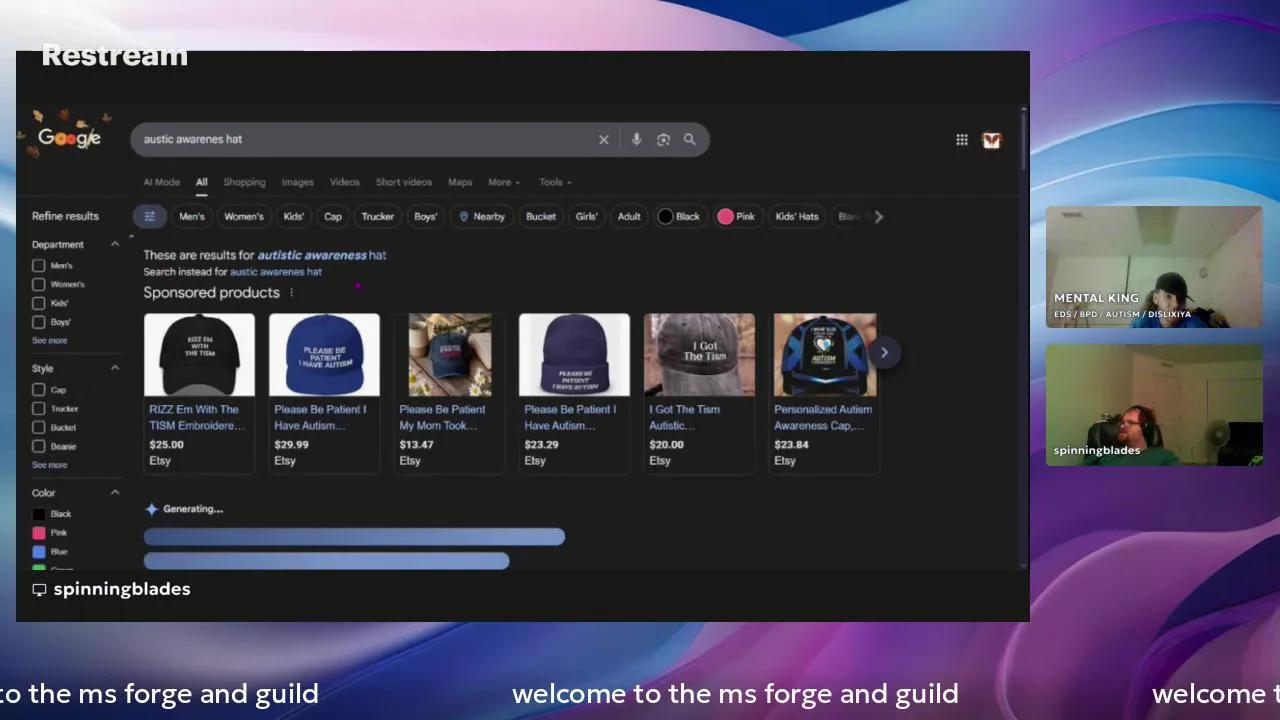Click the spinningblades webcam feed
1280x720 pixels.
(x=1154, y=405)
